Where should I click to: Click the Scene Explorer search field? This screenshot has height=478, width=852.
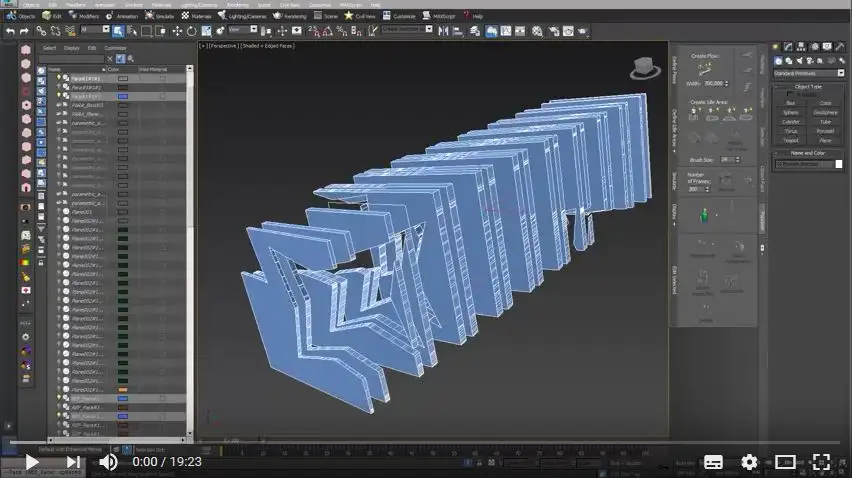[71, 59]
